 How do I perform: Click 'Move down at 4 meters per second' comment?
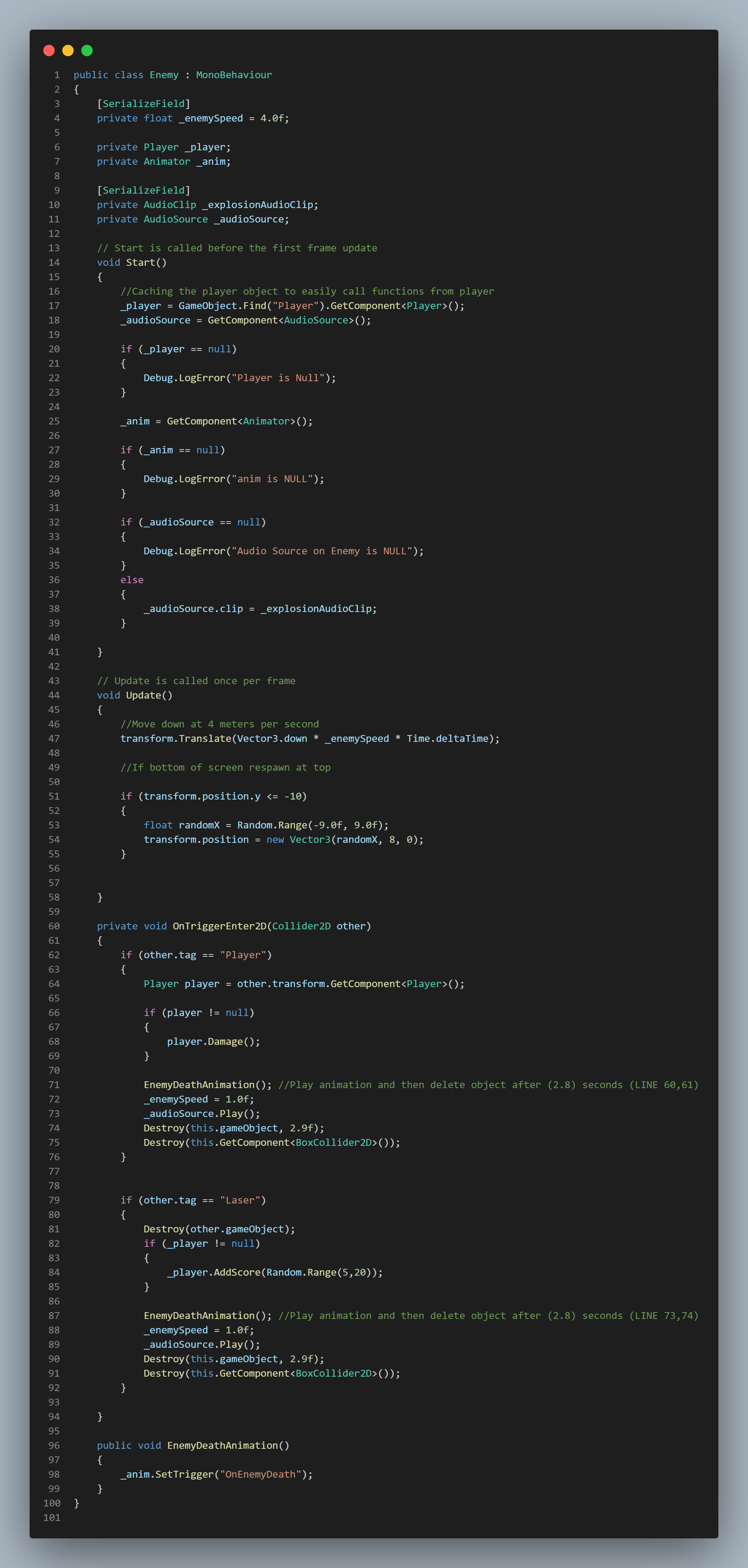(x=220, y=724)
